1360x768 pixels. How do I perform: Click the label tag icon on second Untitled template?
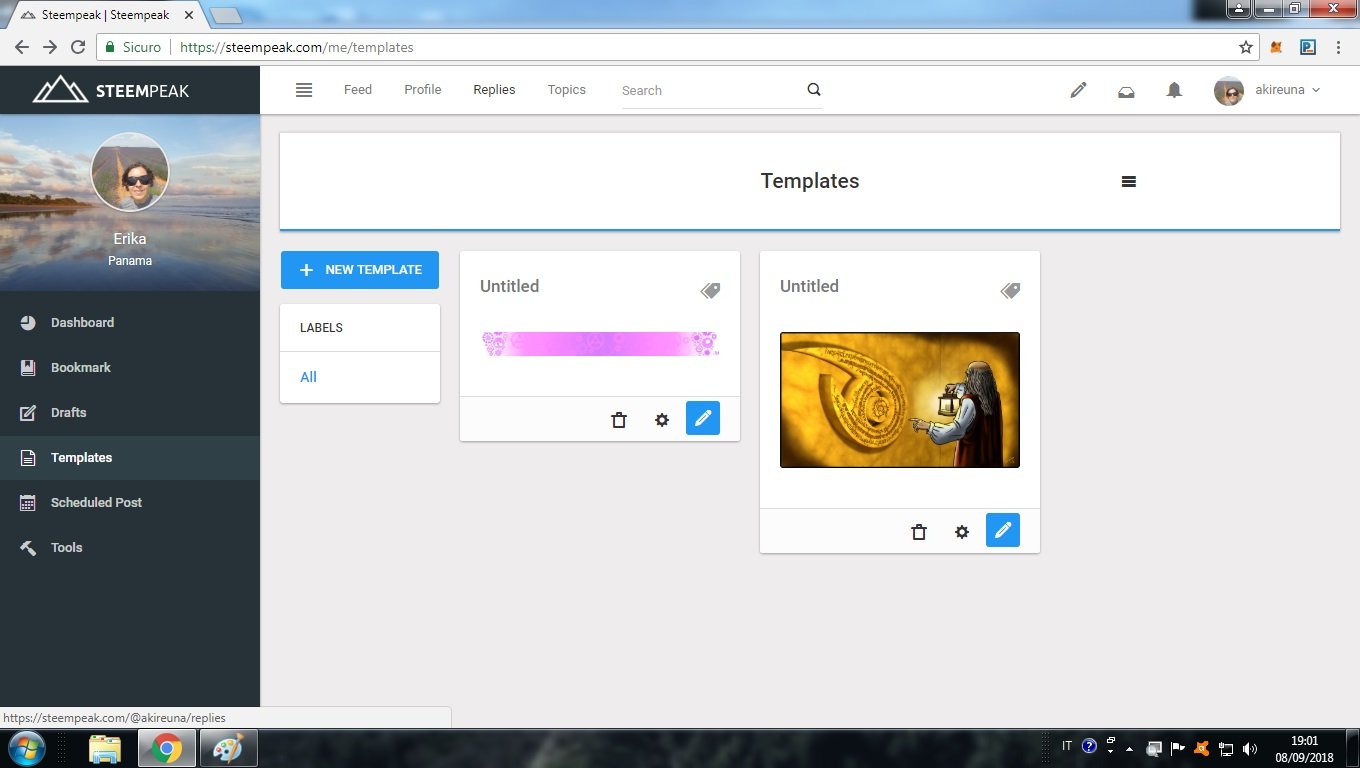tap(1010, 290)
